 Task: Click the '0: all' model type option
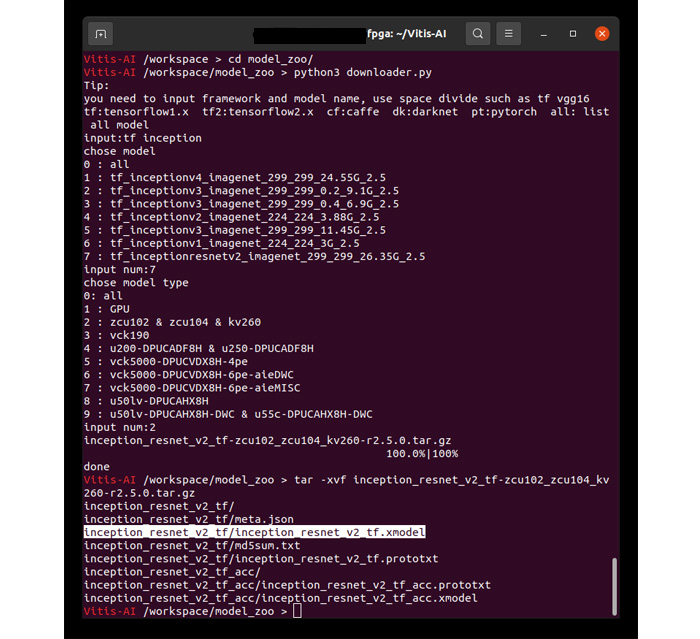103,296
